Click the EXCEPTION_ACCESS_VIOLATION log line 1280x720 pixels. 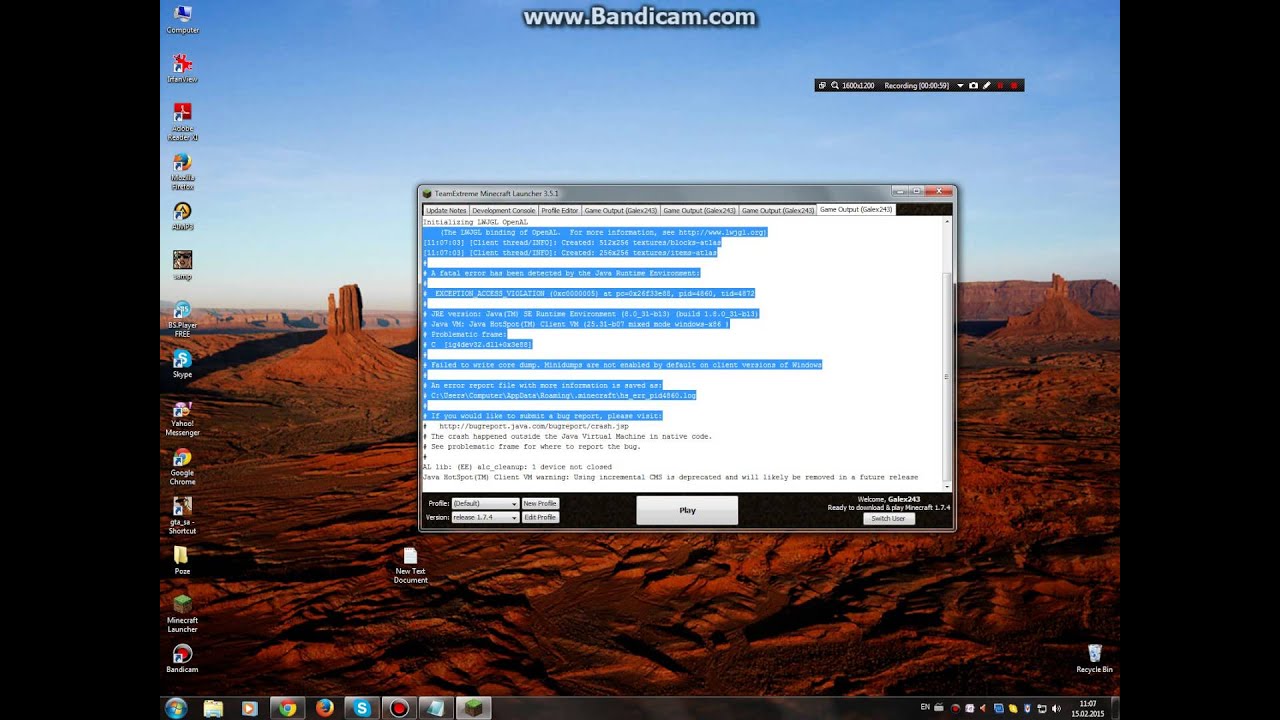[589, 293]
